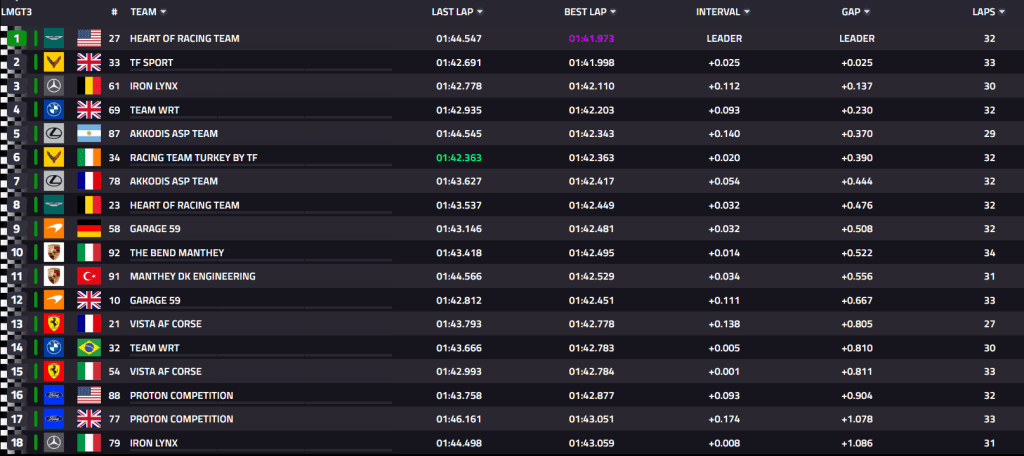Click the French flag for car 21
The image size is (1024, 456).
tap(89, 323)
